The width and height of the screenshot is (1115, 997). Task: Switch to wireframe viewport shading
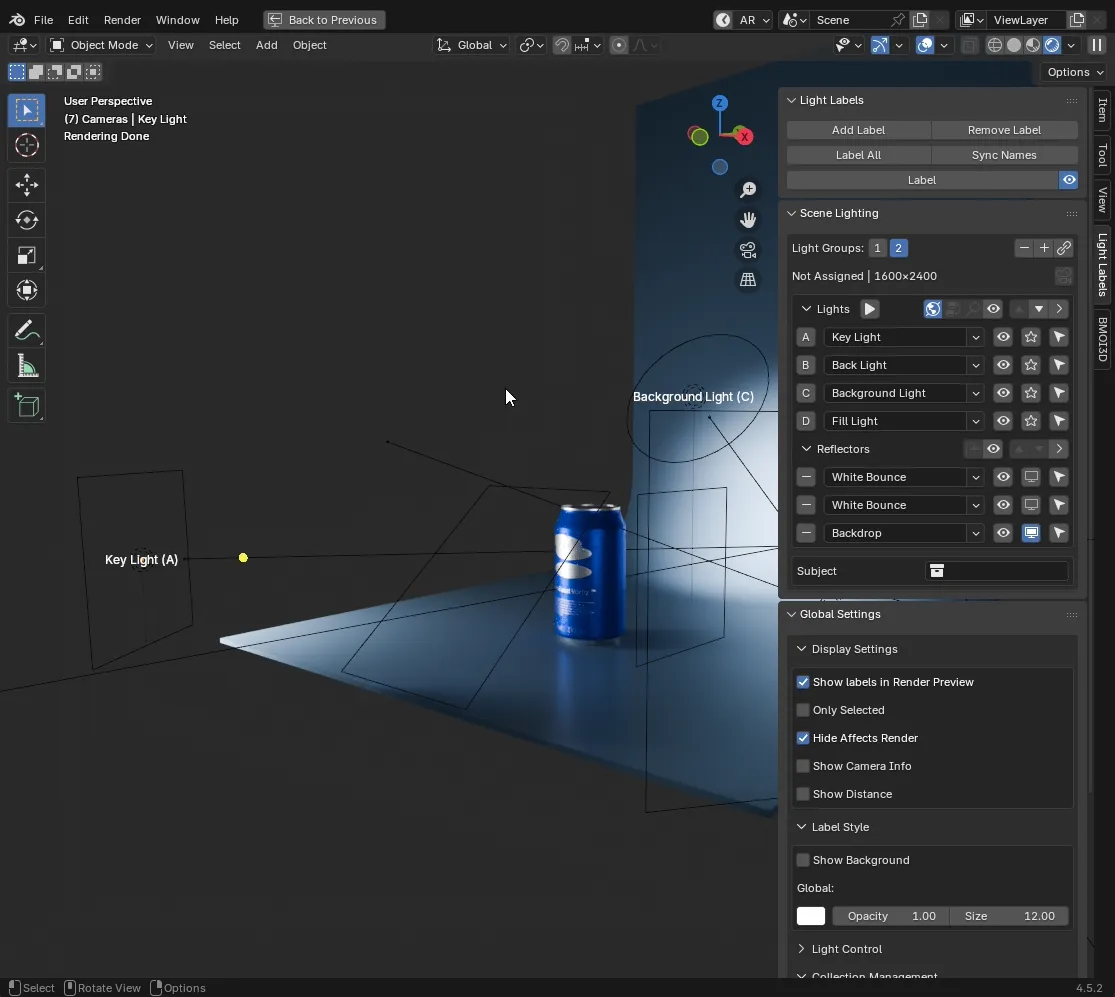(995, 45)
